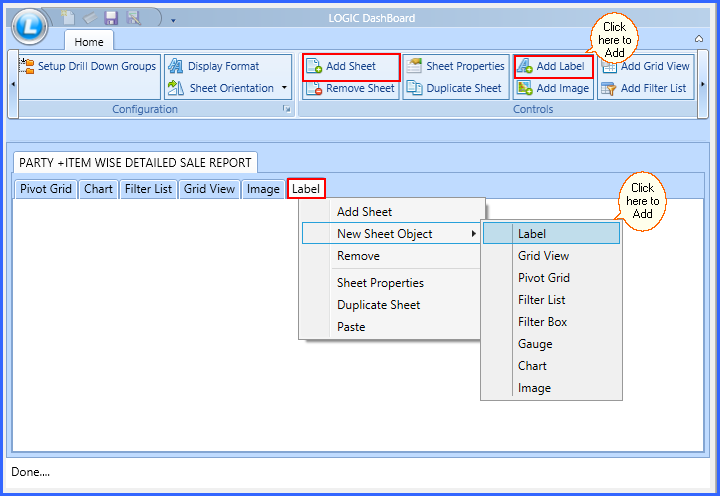Image resolution: width=720 pixels, height=496 pixels.
Task: Click the Sheet Properties icon in ribbon
Action: coord(414,66)
